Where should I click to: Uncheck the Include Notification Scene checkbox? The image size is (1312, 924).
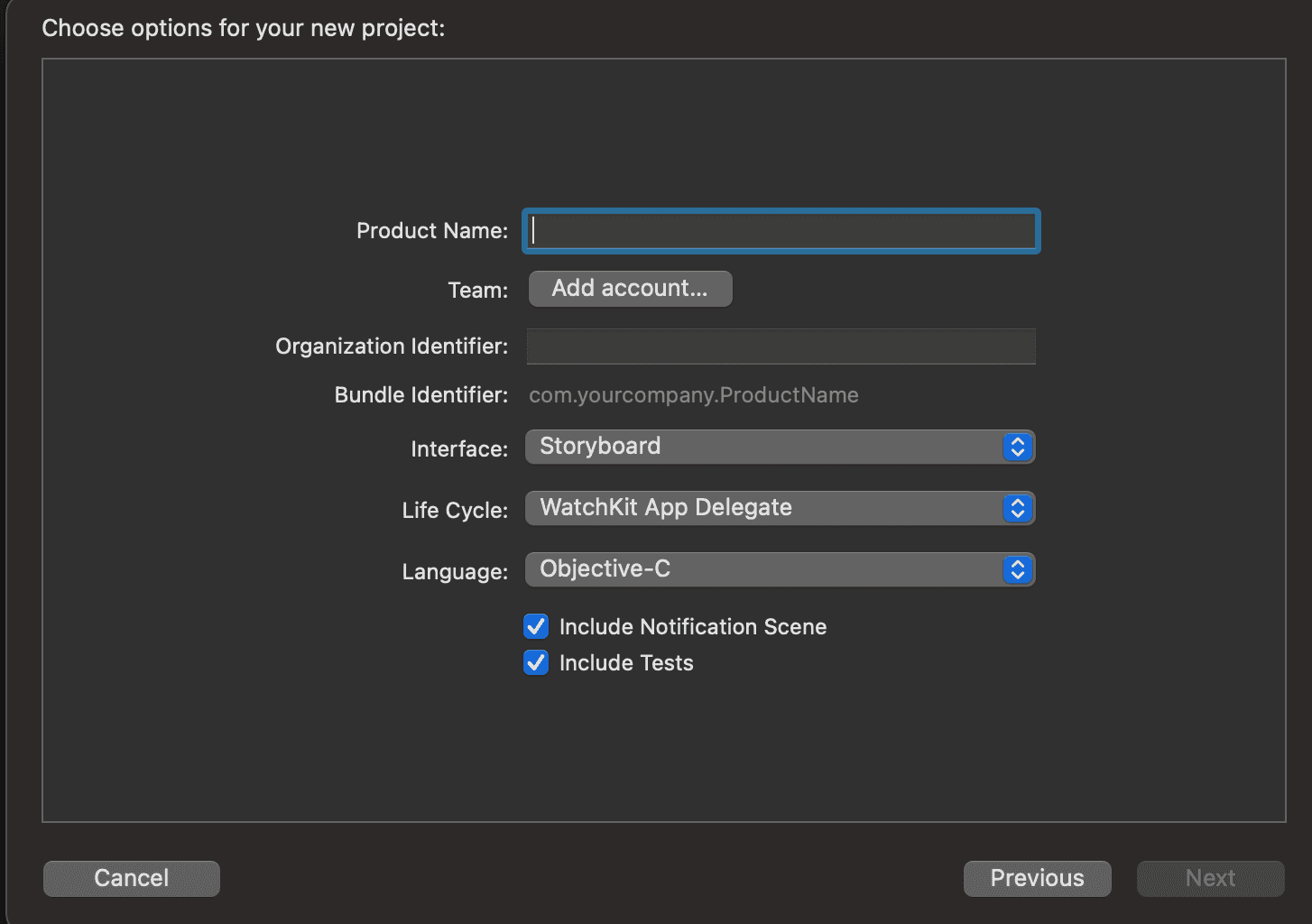[x=536, y=626]
